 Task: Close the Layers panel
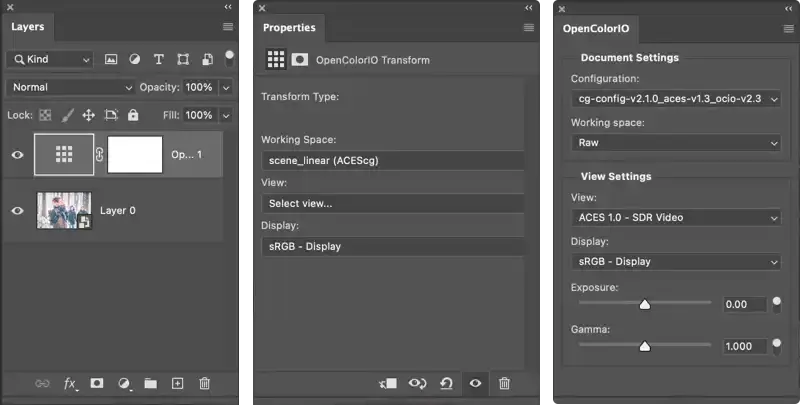tap(10, 7)
